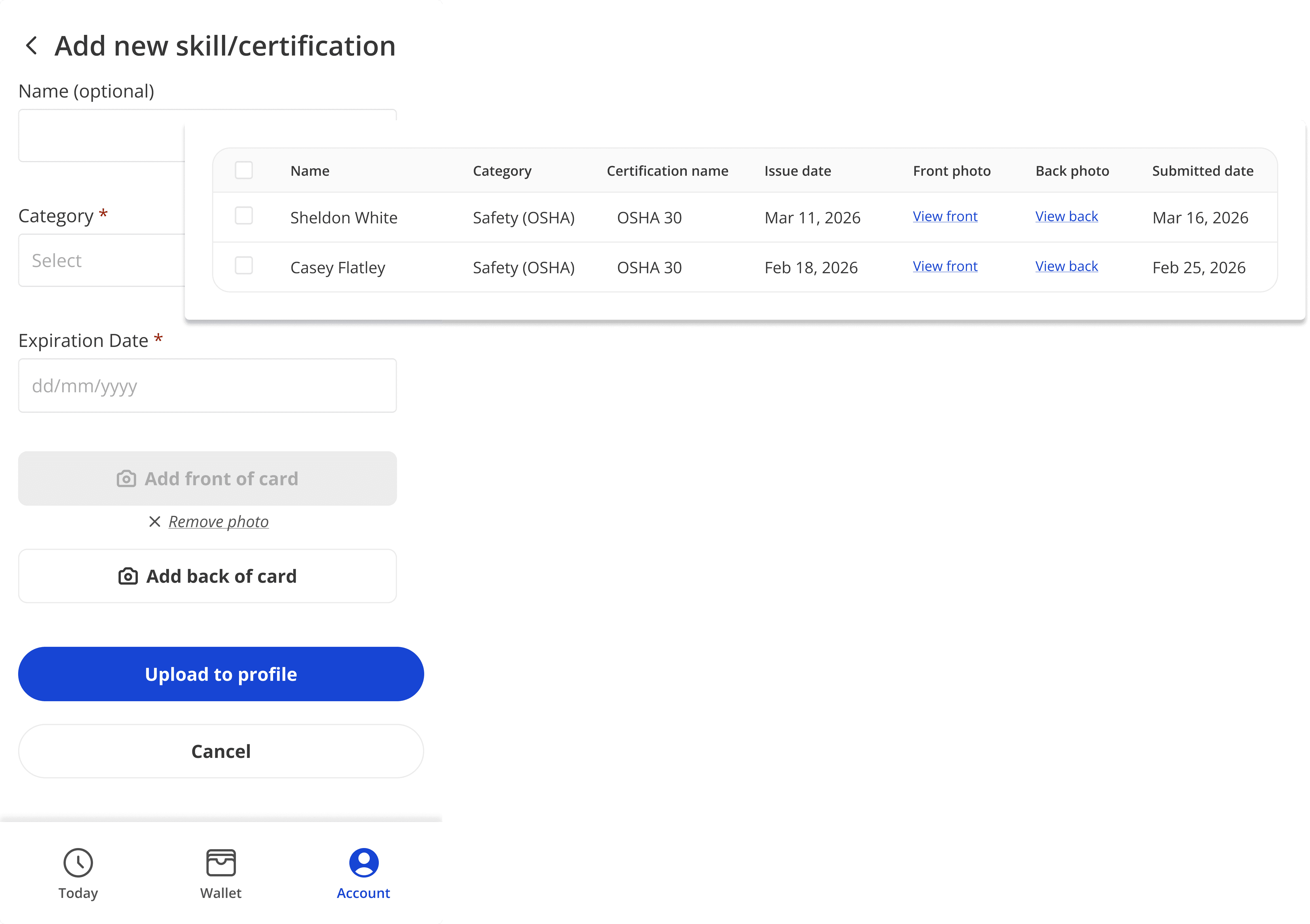The image size is (1310, 924).
Task: Click camera icon on Add front of card
Action: click(x=126, y=478)
